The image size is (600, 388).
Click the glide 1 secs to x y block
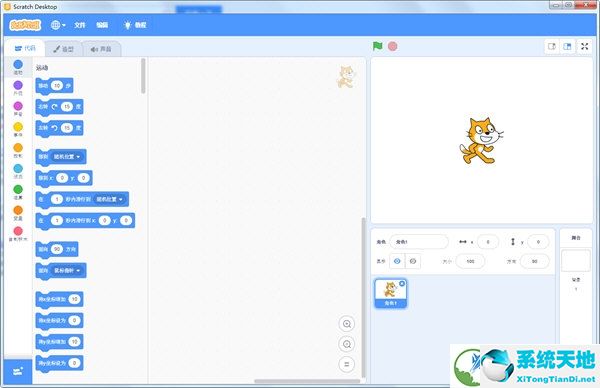point(85,221)
